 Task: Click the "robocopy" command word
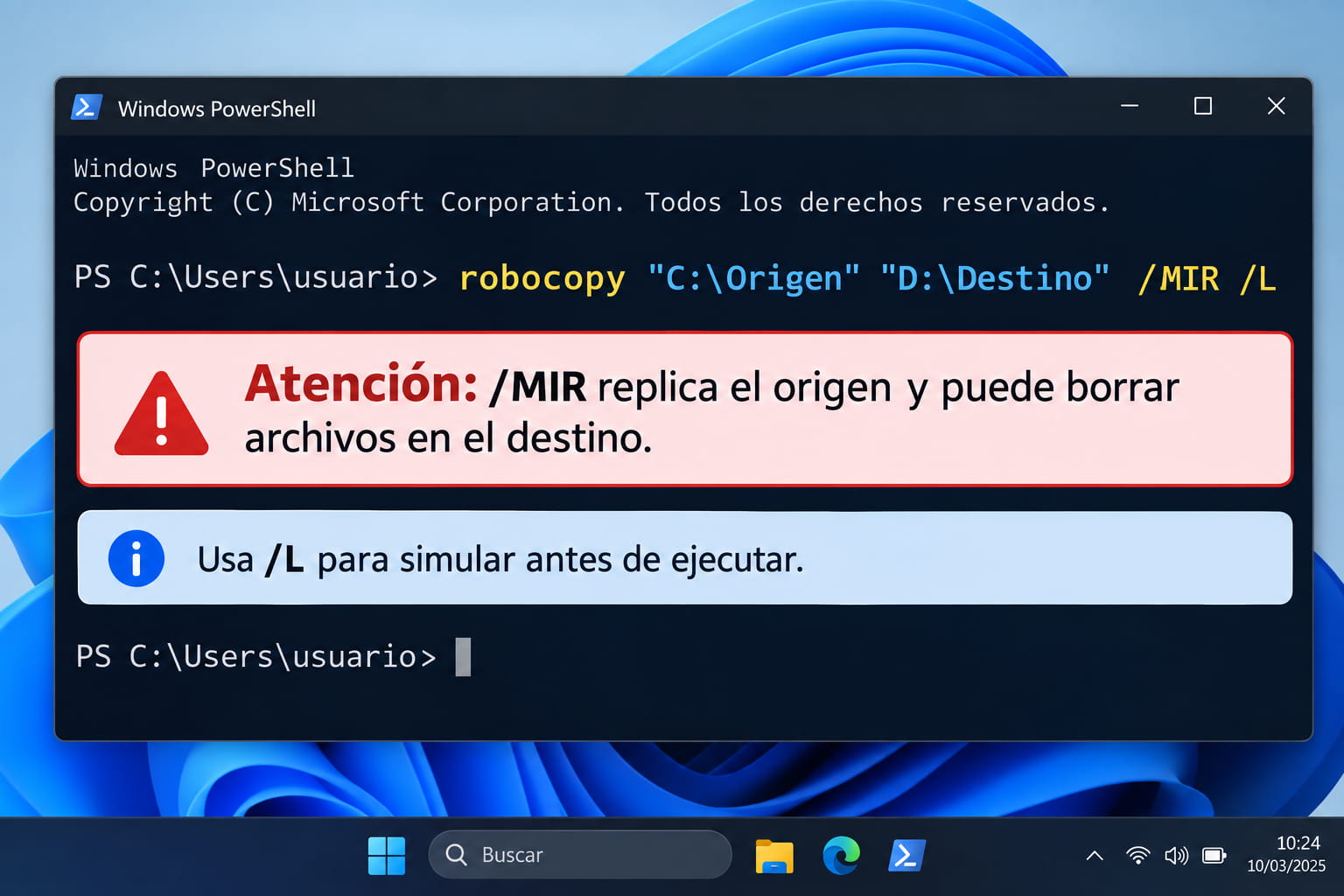coord(542,278)
